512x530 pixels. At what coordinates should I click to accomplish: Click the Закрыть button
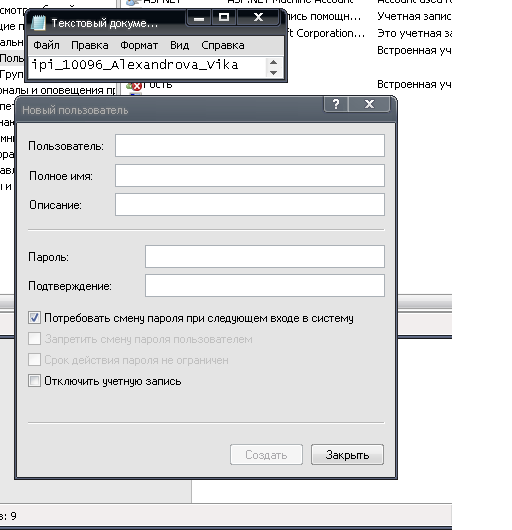347,455
